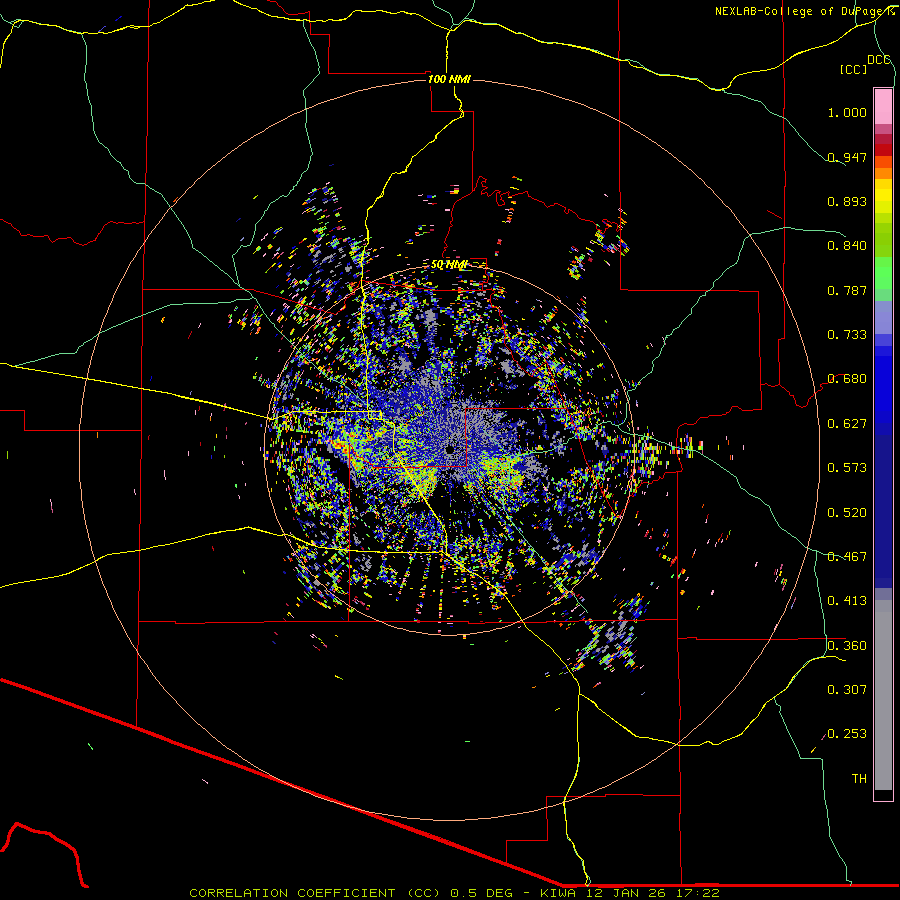Click the 0.413 color scale value
This screenshot has width=900, height=900.
click(847, 601)
